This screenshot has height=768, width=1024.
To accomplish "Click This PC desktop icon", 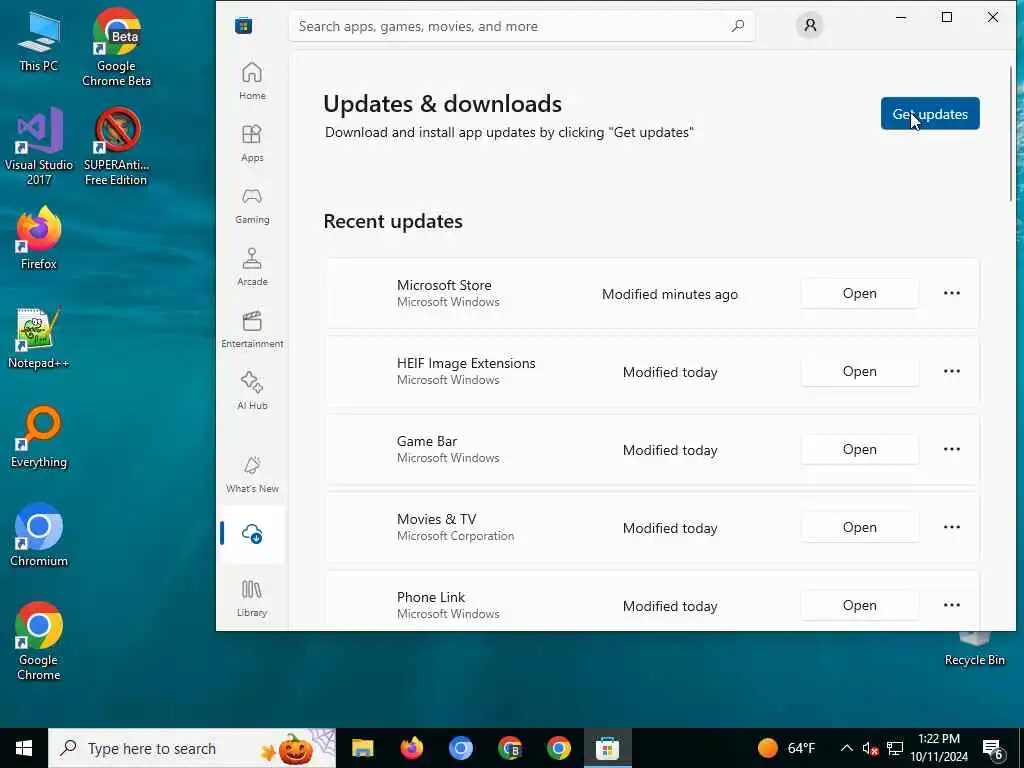I will point(39,41).
